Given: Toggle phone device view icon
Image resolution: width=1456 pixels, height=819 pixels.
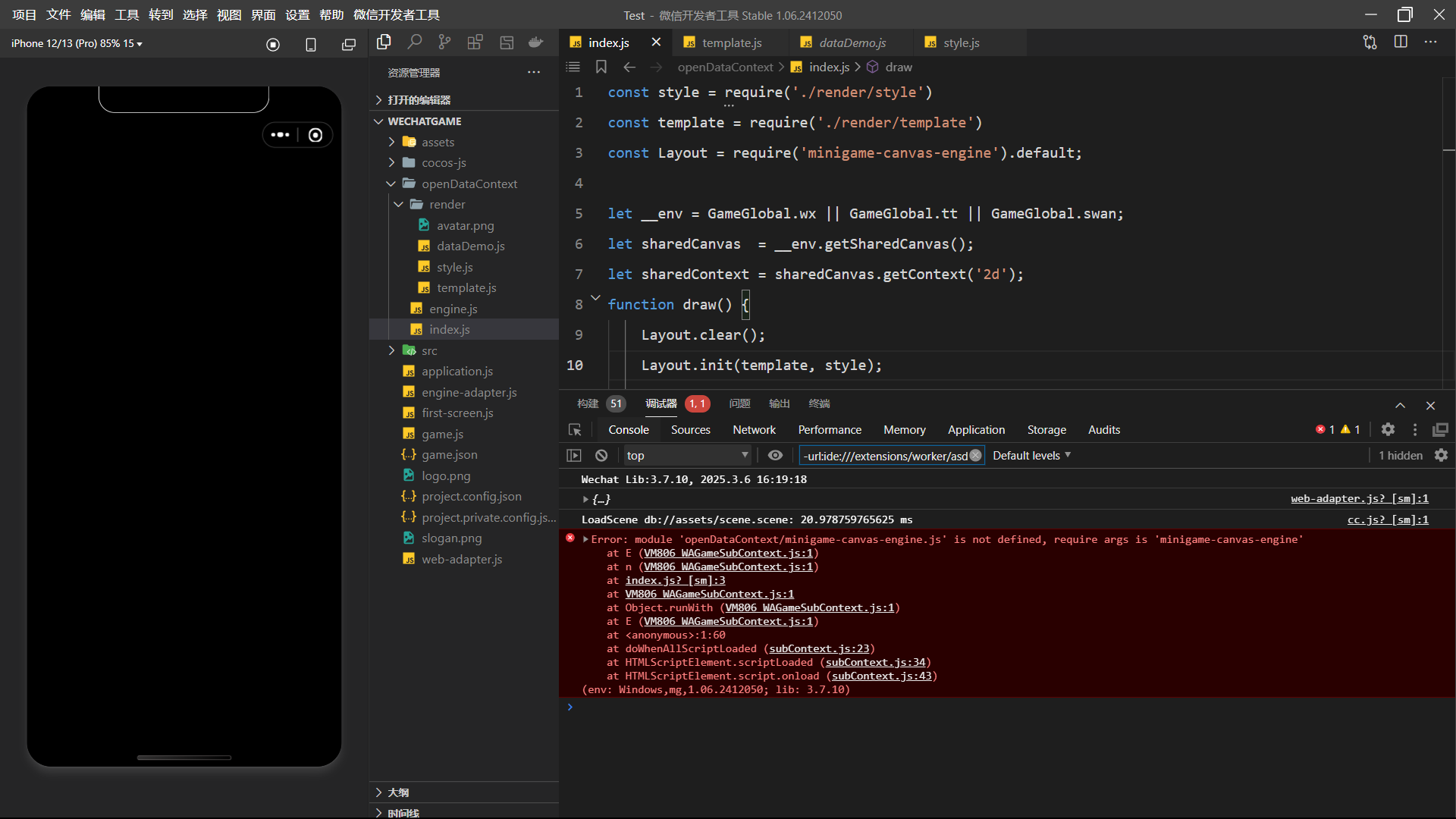Looking at the screenshot, I should (x=311, y=44).
